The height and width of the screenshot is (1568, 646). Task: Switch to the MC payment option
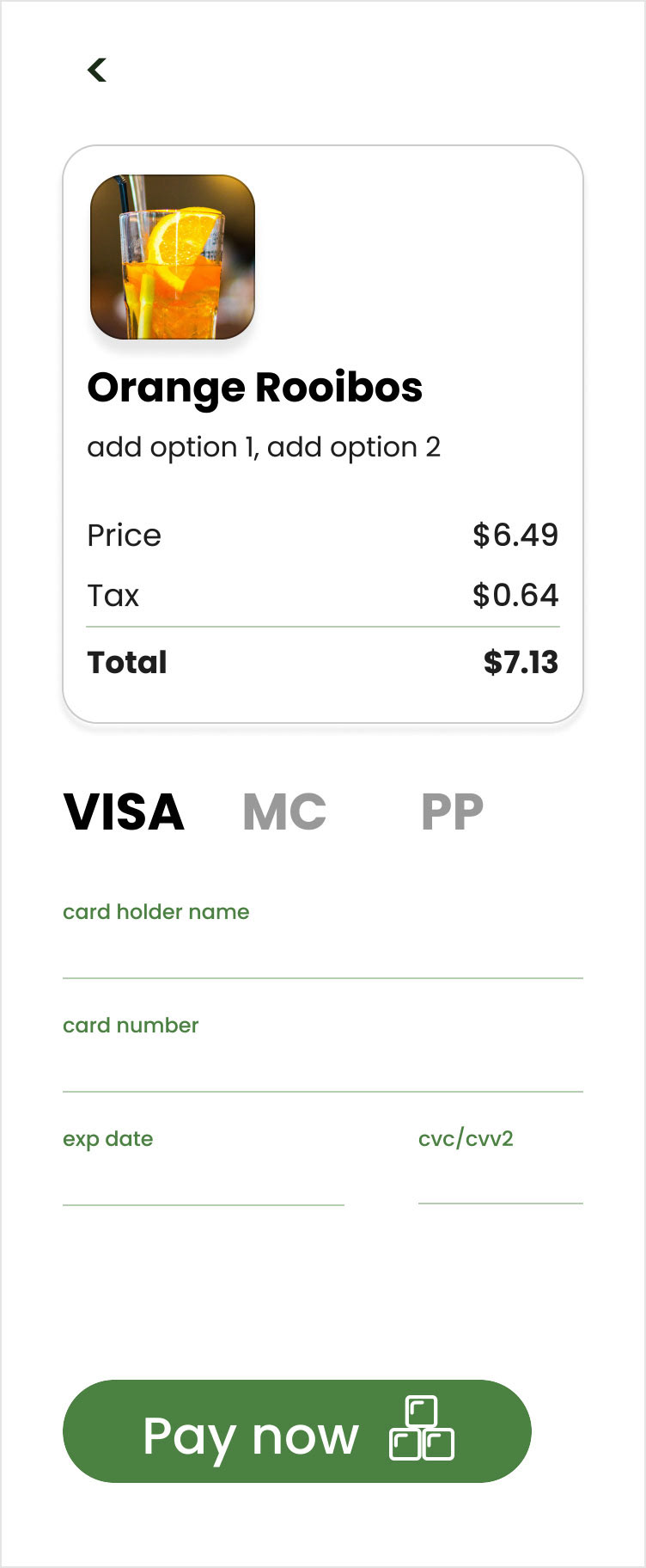[x=284, y=812]
